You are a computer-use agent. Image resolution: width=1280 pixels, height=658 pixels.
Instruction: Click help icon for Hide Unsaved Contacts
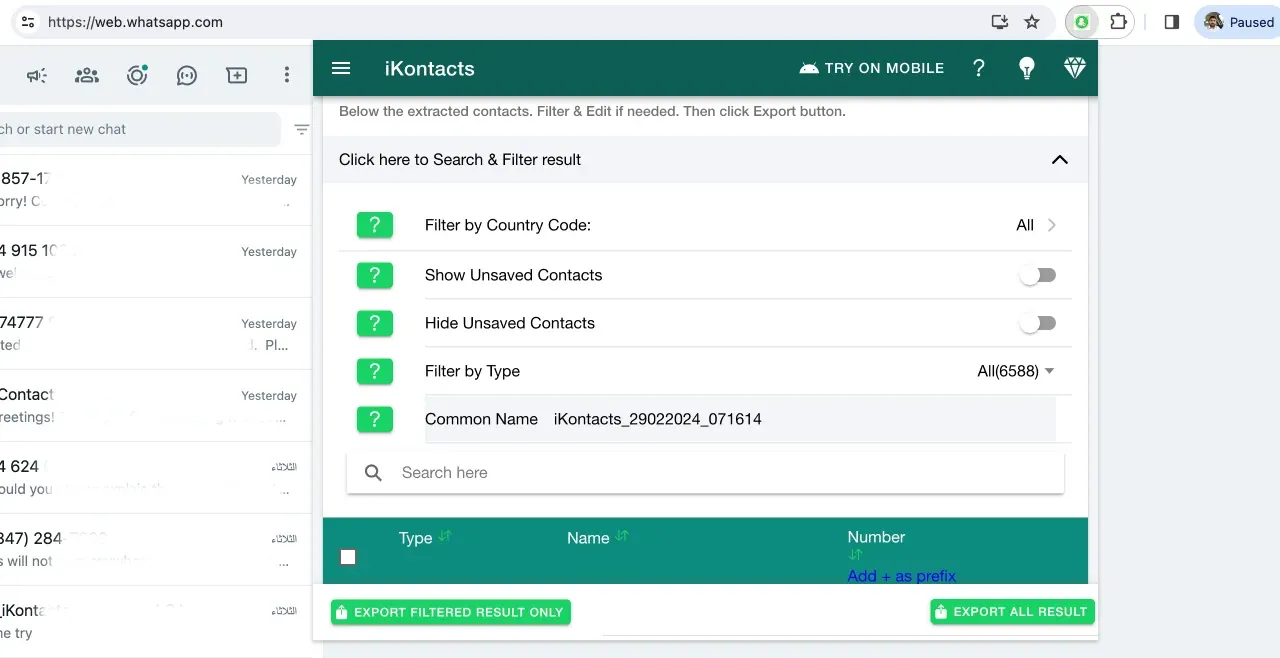[x=375, y=323]
